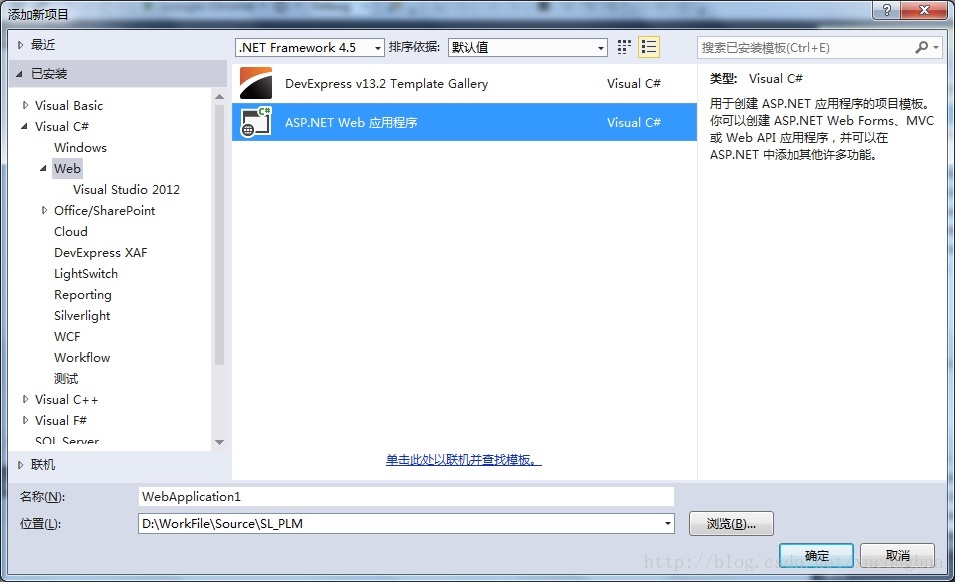Click the 确定 button

(x=816, y=556)
